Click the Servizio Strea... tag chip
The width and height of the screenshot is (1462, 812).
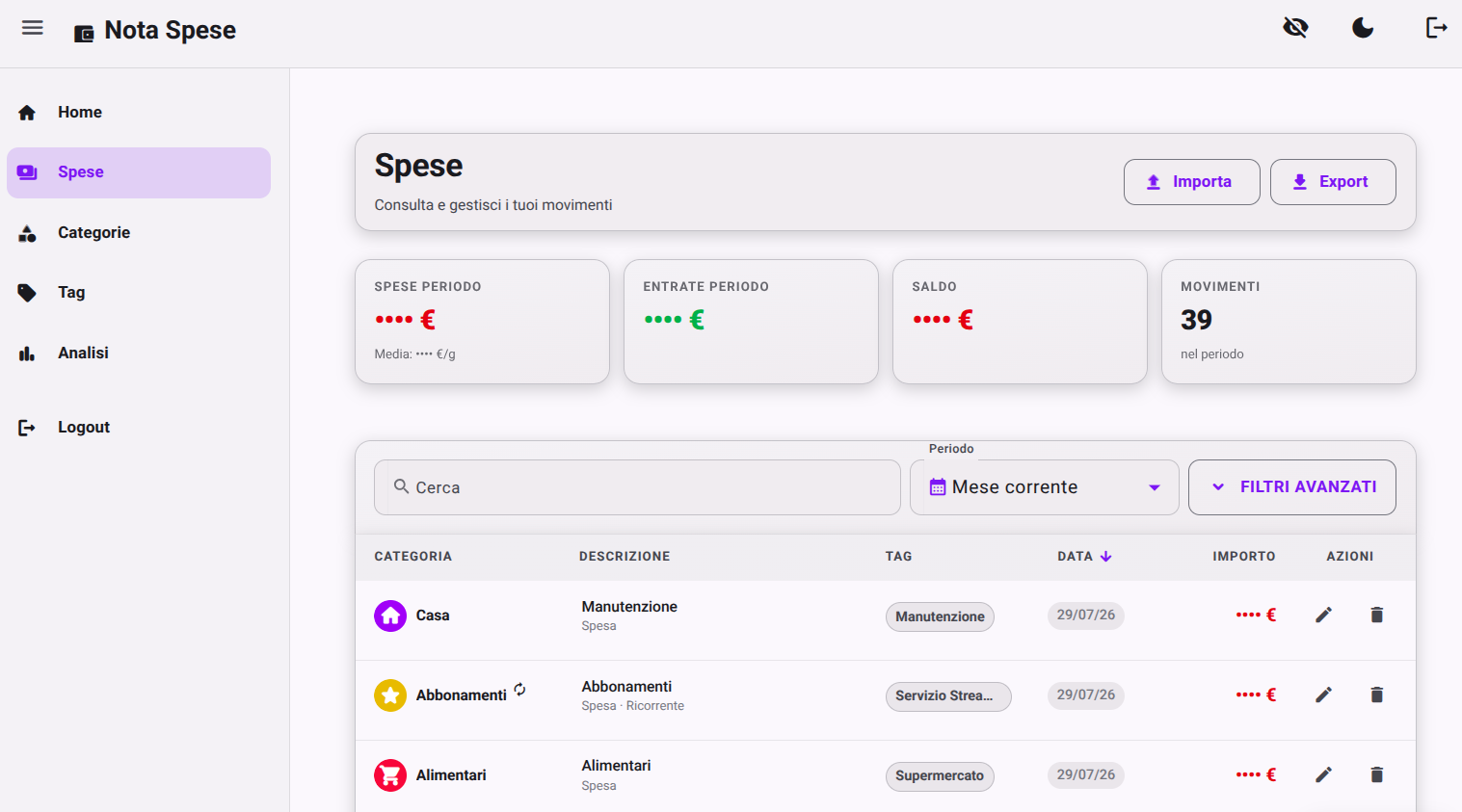tap(948, 695)
